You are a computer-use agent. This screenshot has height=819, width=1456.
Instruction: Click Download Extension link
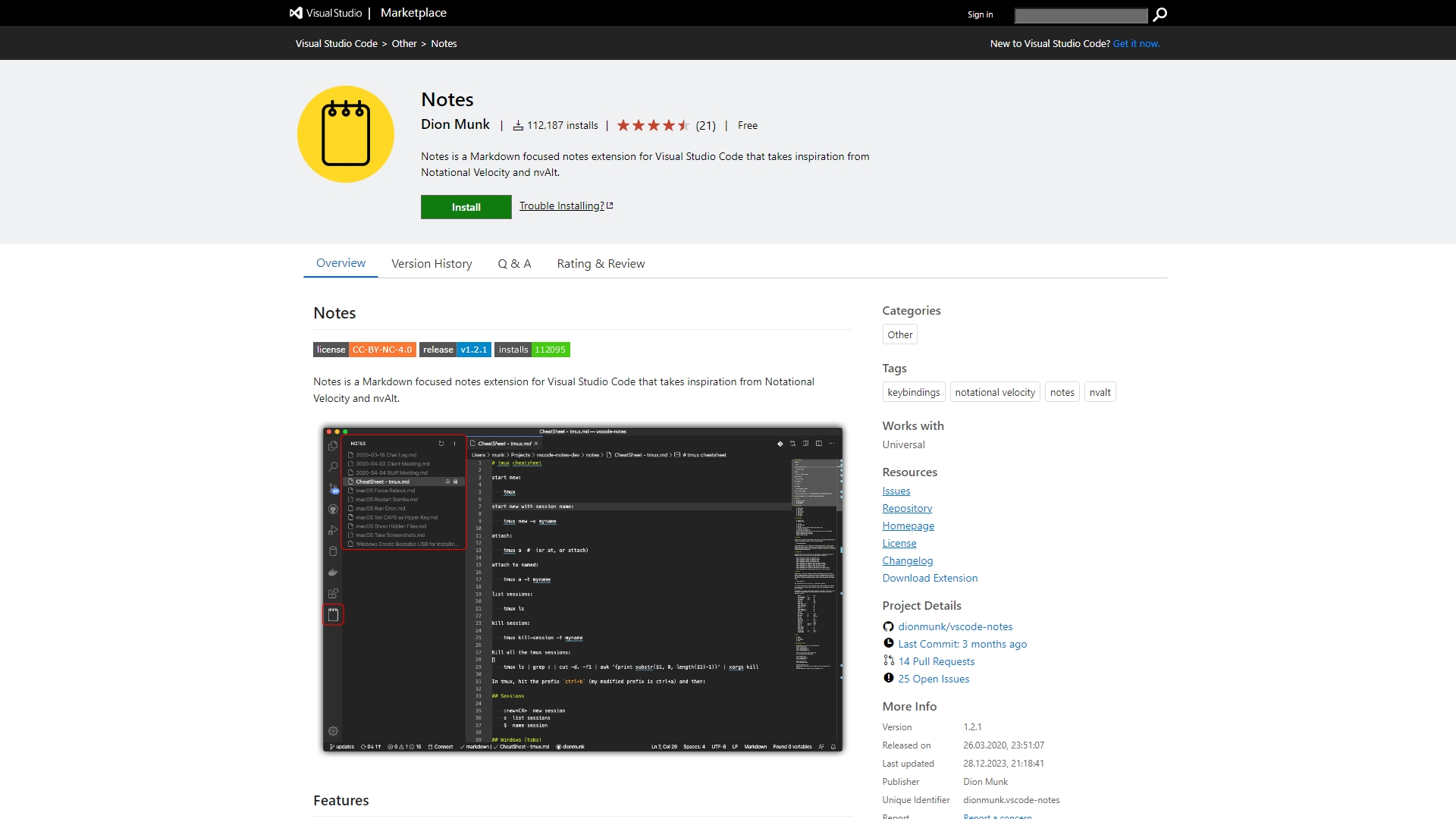930,578
